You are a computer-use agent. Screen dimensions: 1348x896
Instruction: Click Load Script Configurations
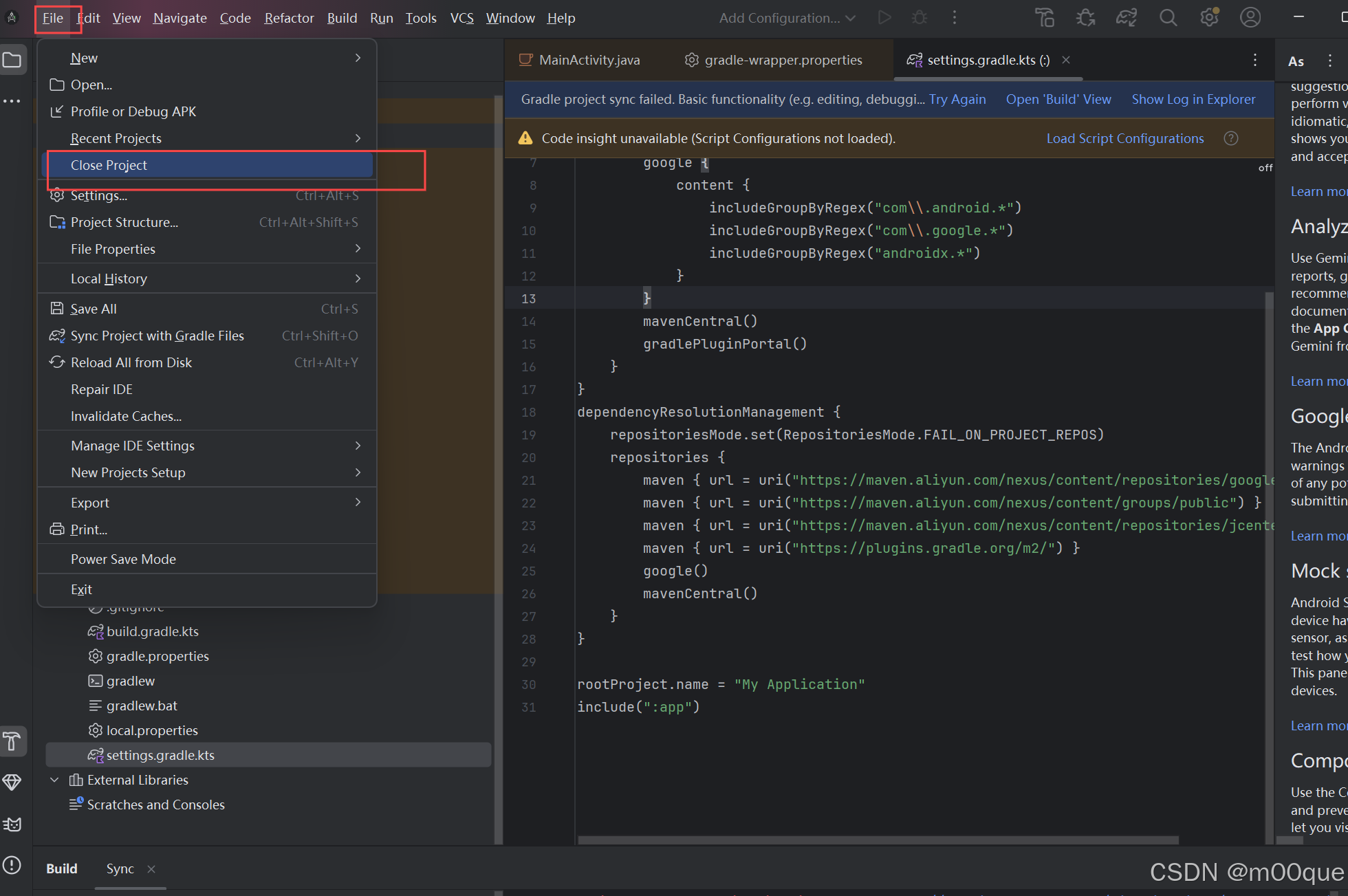1124,138
